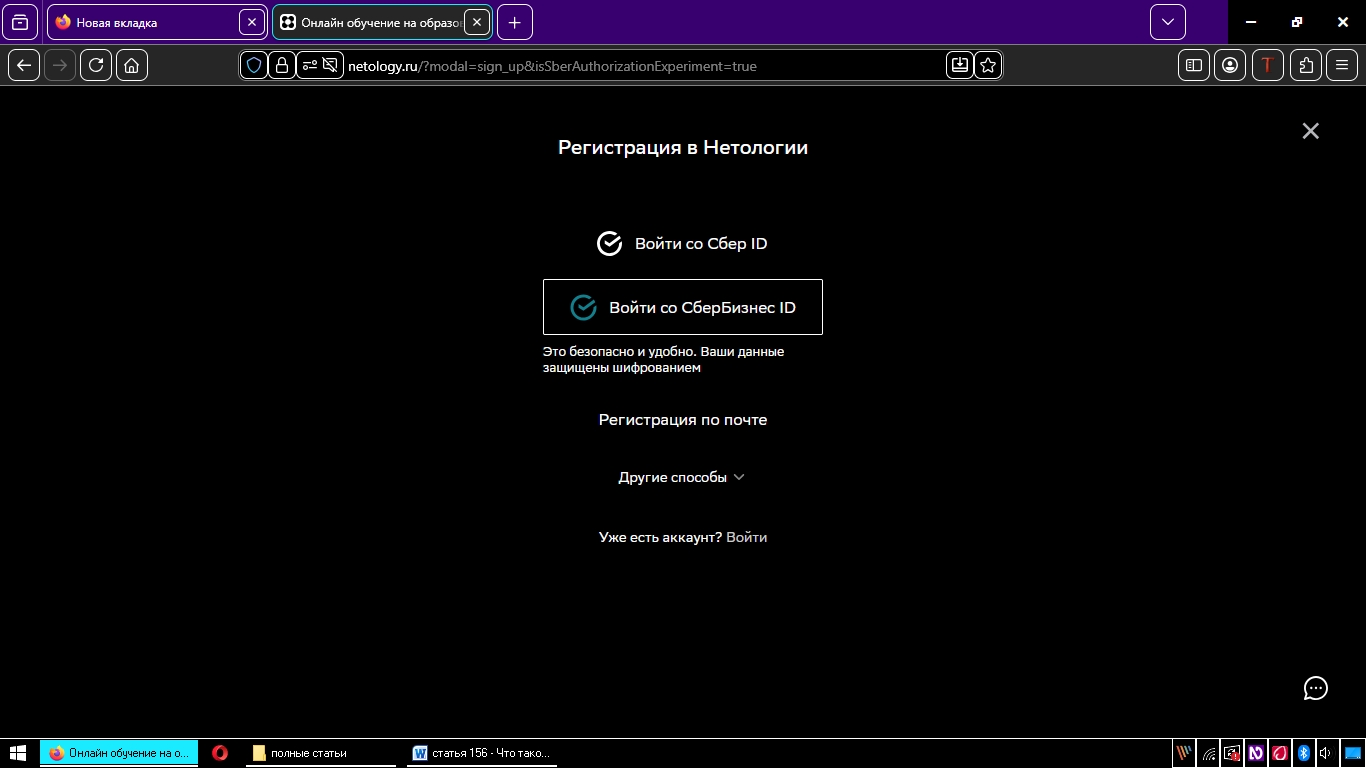1366x768 pixels.
Task: Click the site security padlock icon
Action: (282, 65)
